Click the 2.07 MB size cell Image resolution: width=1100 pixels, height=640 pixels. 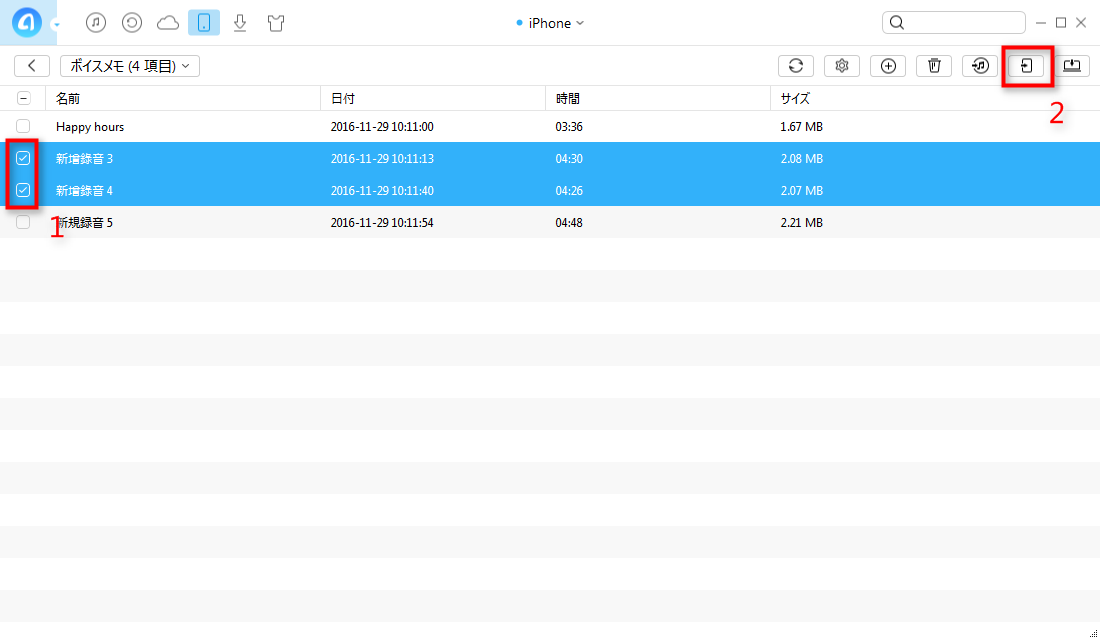[x=801, y=191]
